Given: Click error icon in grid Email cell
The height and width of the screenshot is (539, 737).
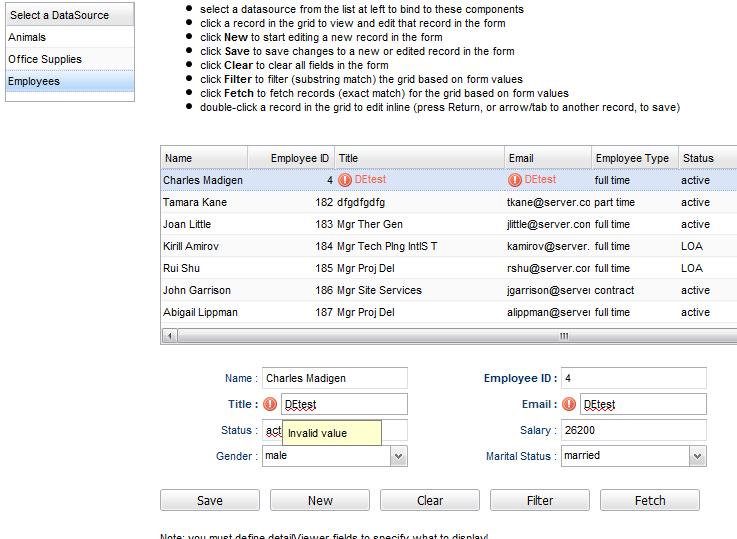Looking at the screenshot, I should coord(515,180).
